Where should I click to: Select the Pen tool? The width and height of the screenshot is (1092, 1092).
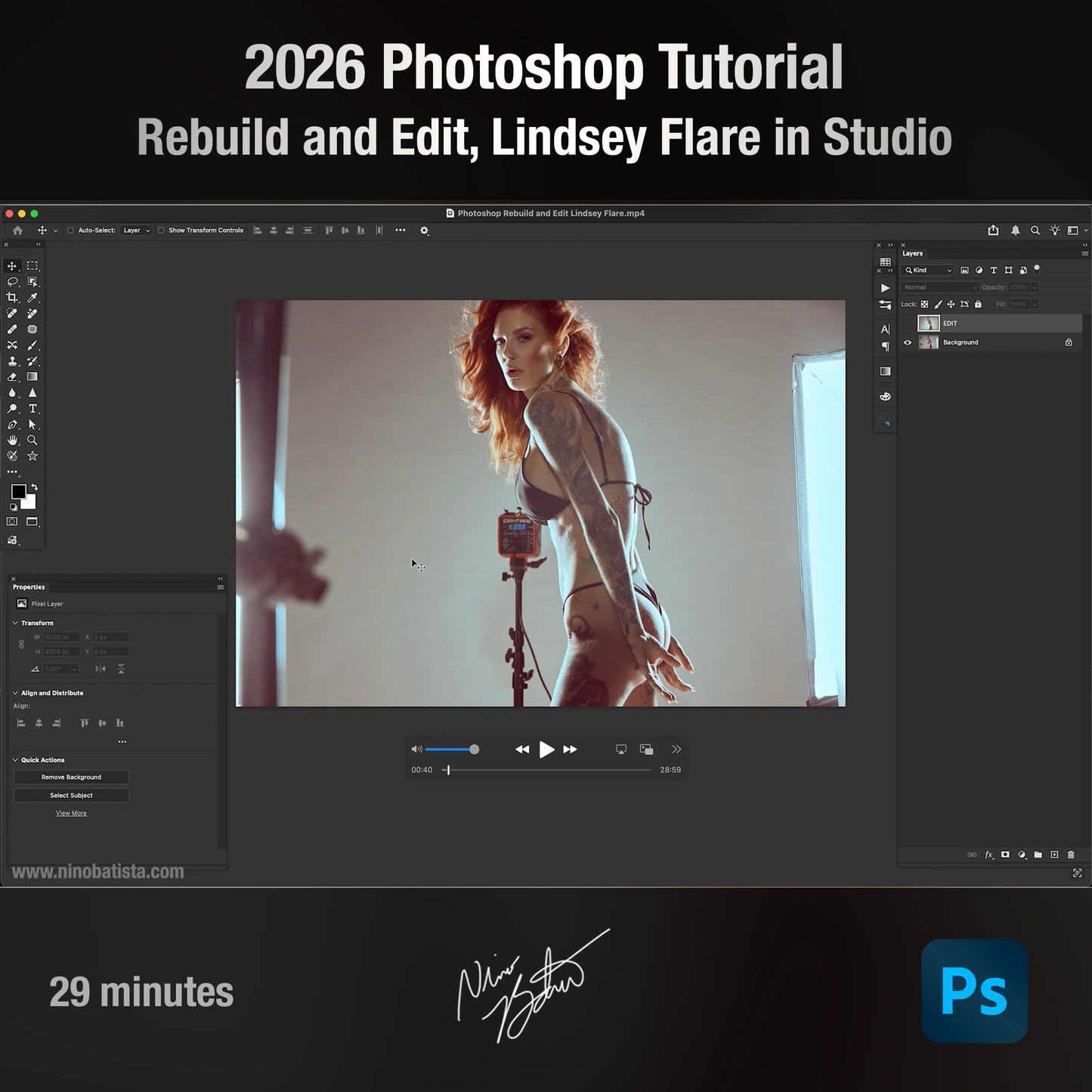tap(12, 425)
